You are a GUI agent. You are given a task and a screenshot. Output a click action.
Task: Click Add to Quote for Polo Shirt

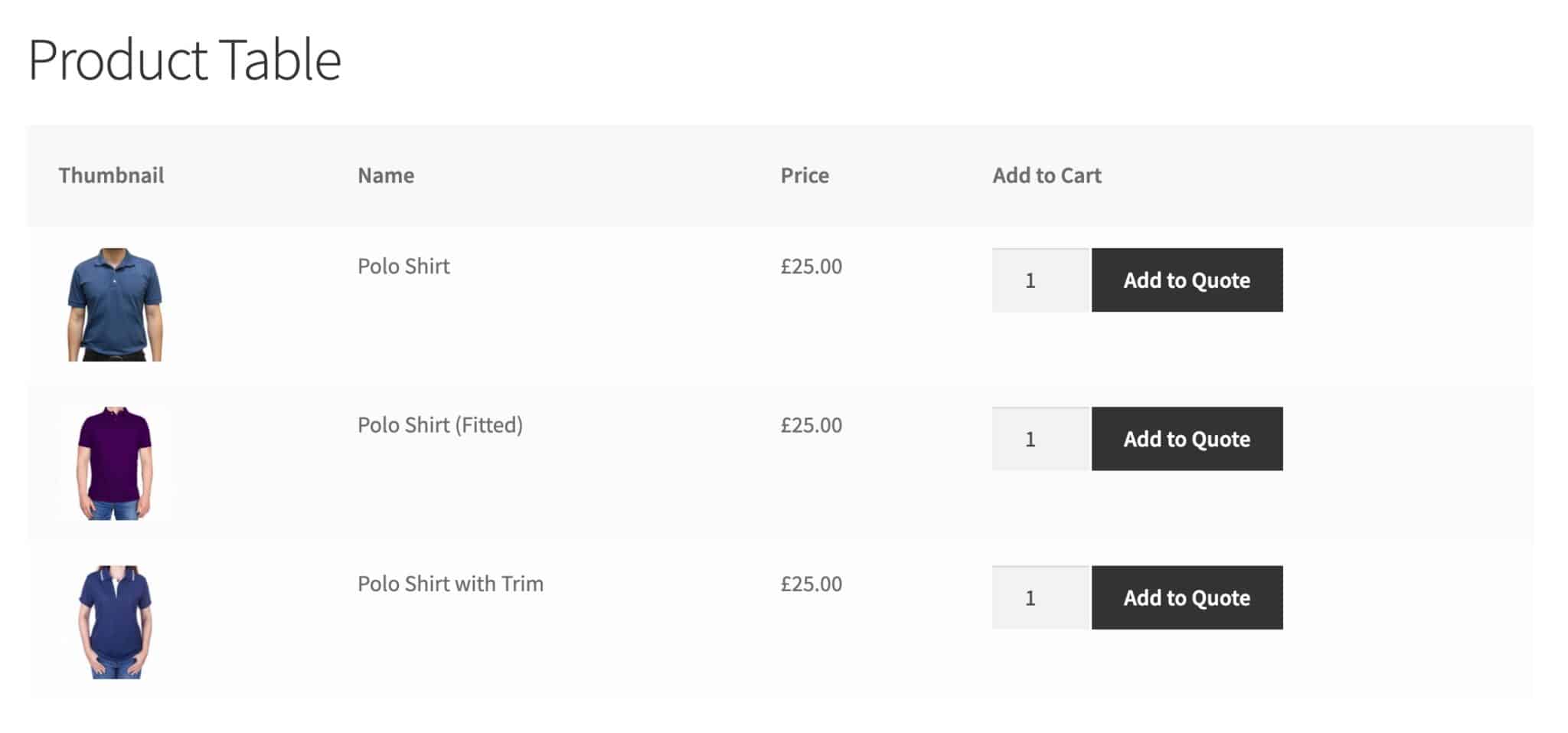1187,280
